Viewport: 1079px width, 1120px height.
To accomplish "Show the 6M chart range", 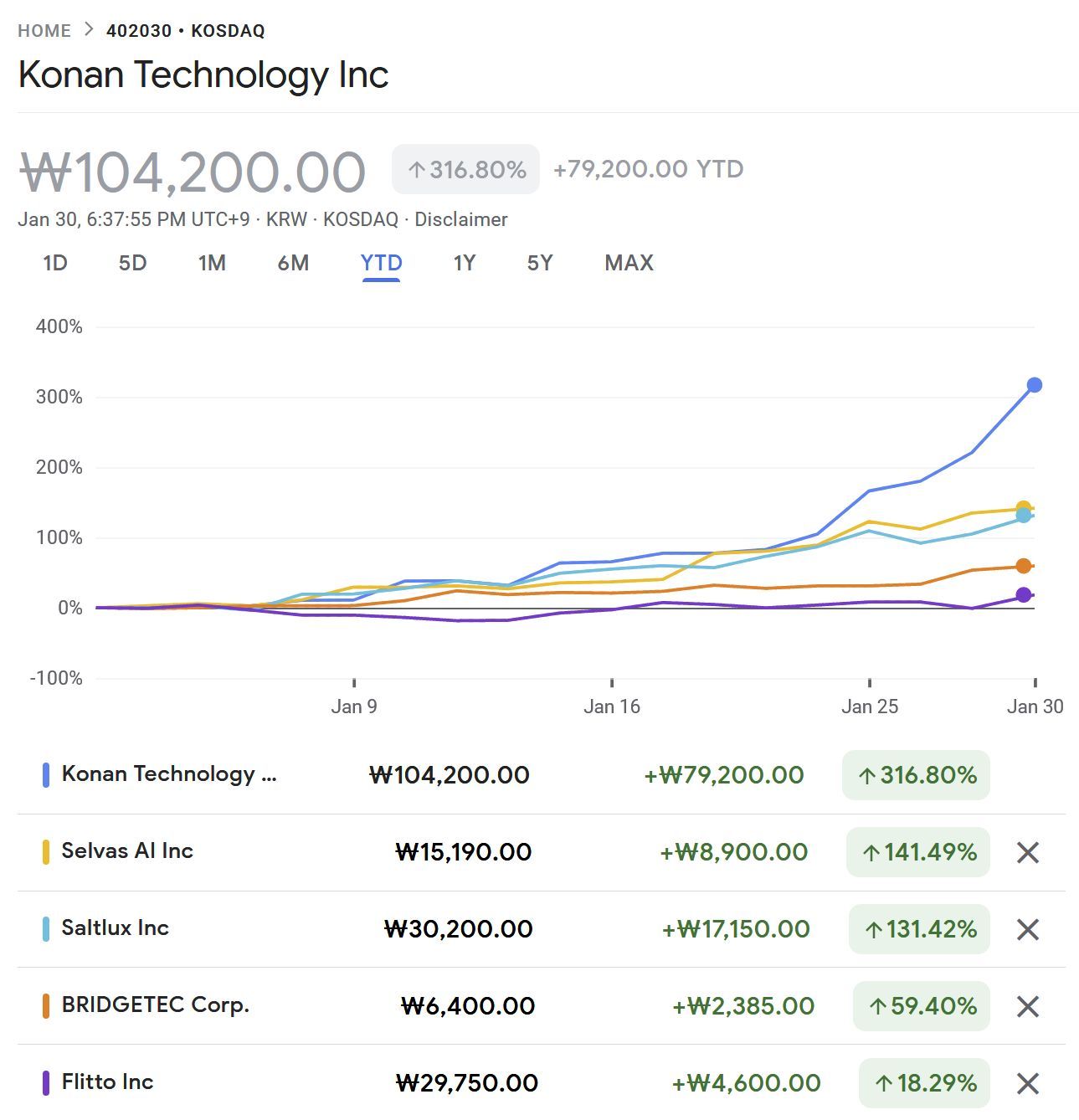I will pos(293,264).
